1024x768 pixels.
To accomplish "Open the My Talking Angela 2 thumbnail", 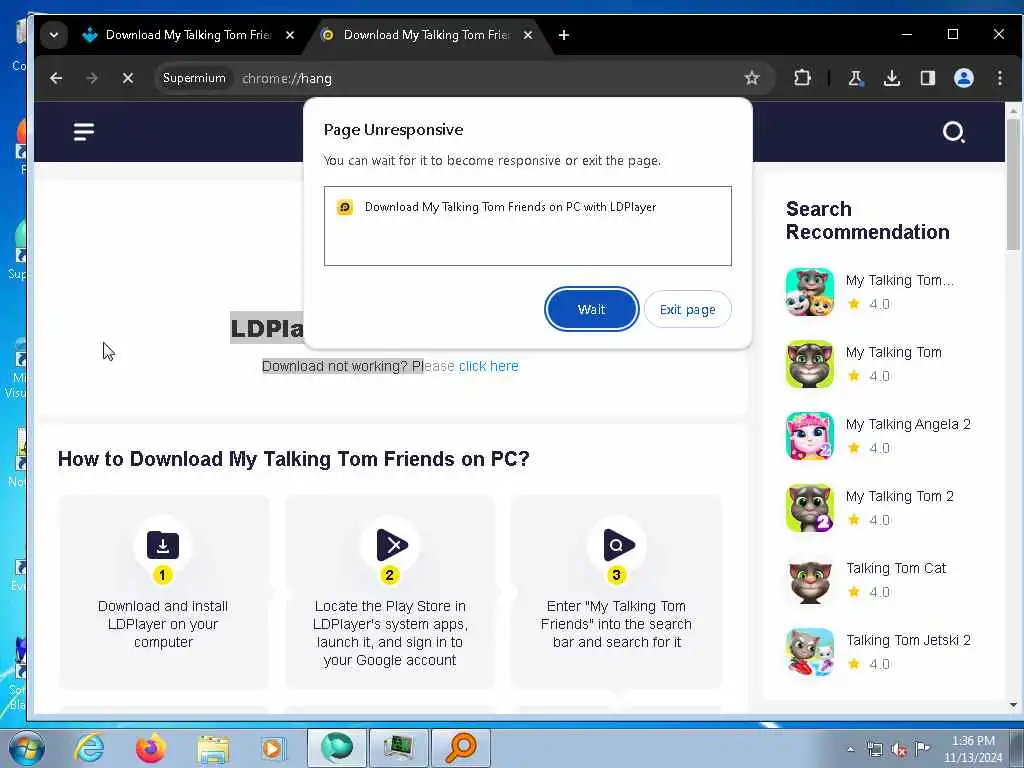I will (810, 436).
